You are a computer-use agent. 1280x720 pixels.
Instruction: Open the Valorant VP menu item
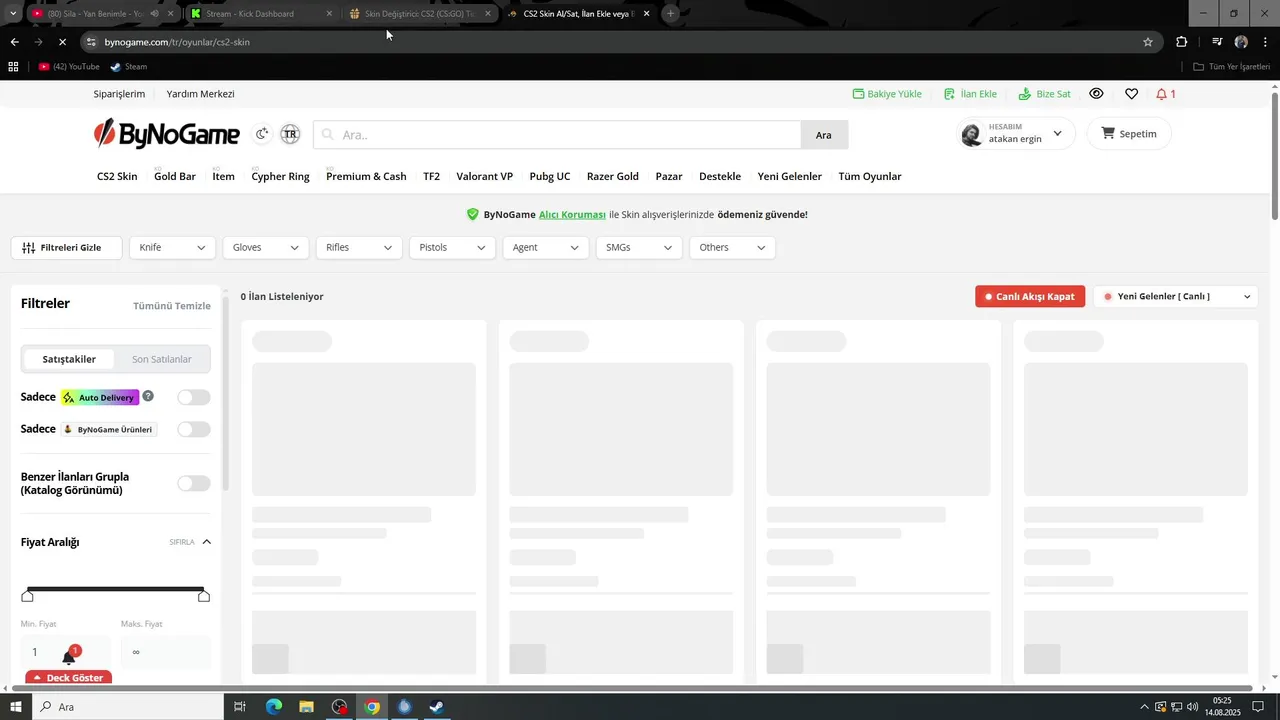click(x=484, y=176)
